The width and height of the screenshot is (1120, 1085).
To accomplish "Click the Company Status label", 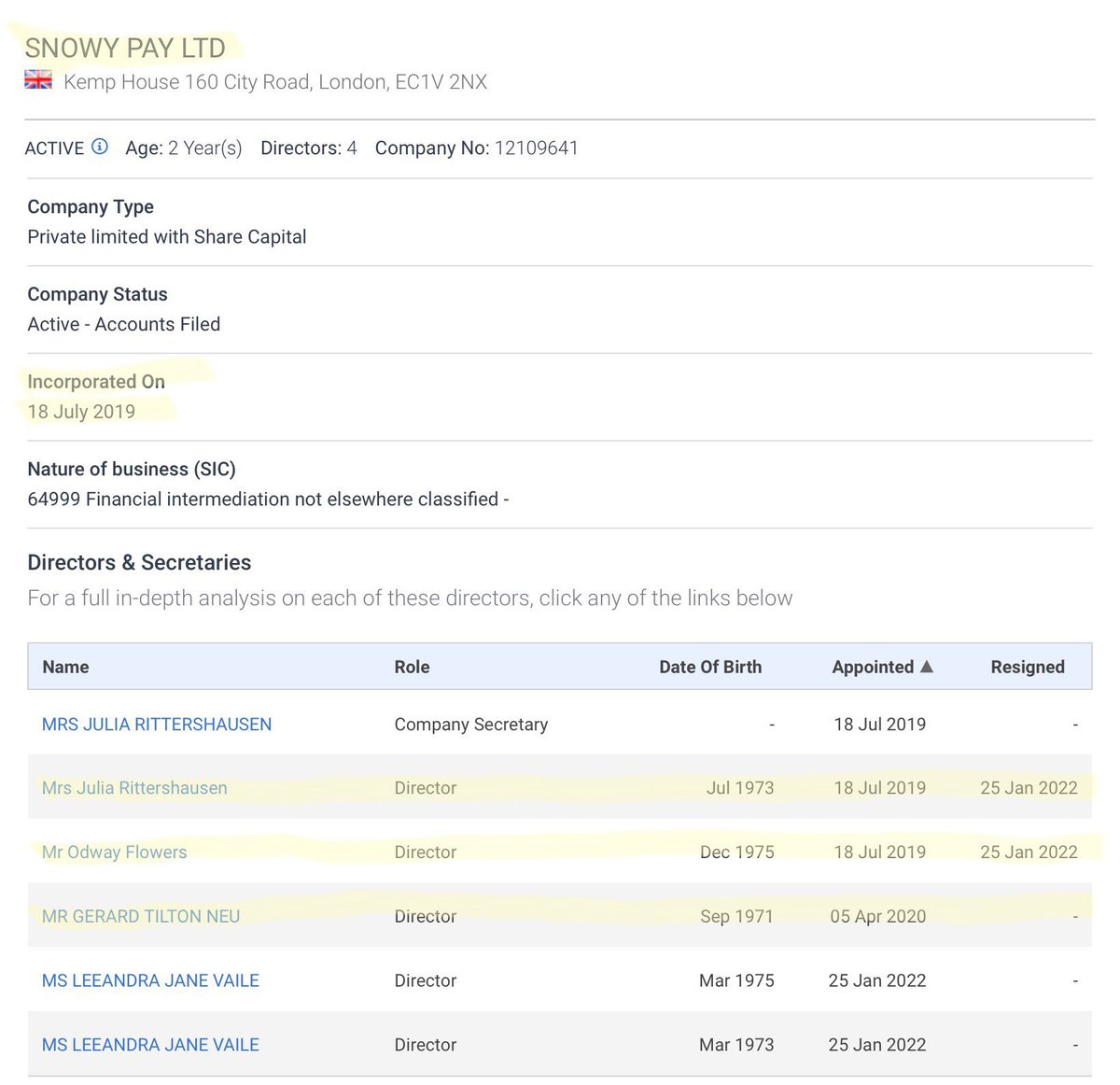I will pyautogui.click(x=97, y=294).
